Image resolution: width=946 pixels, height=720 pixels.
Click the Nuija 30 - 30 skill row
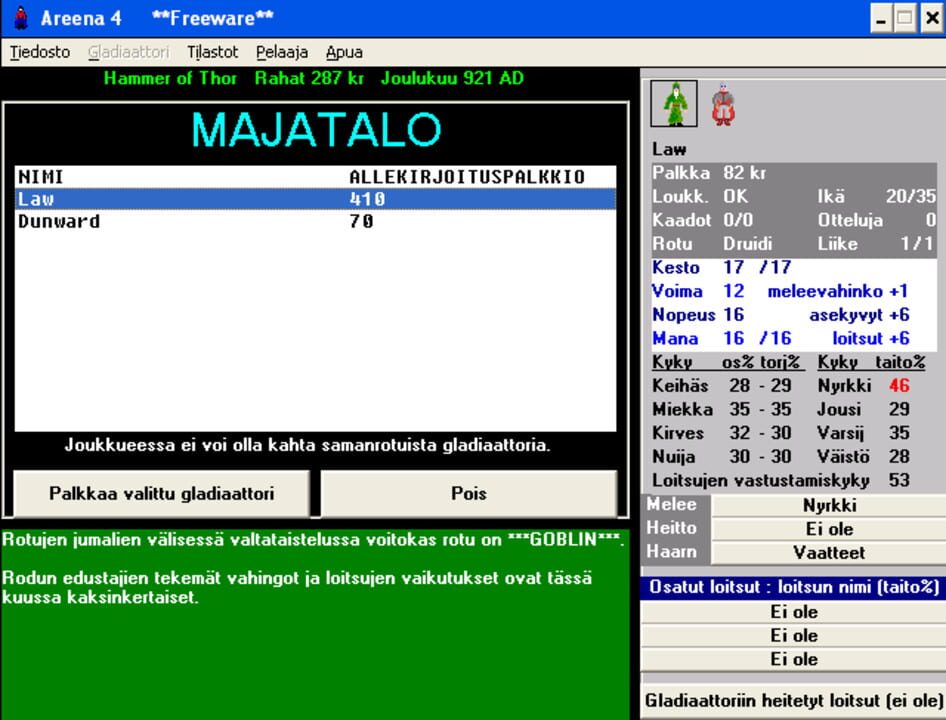[722, 456]
